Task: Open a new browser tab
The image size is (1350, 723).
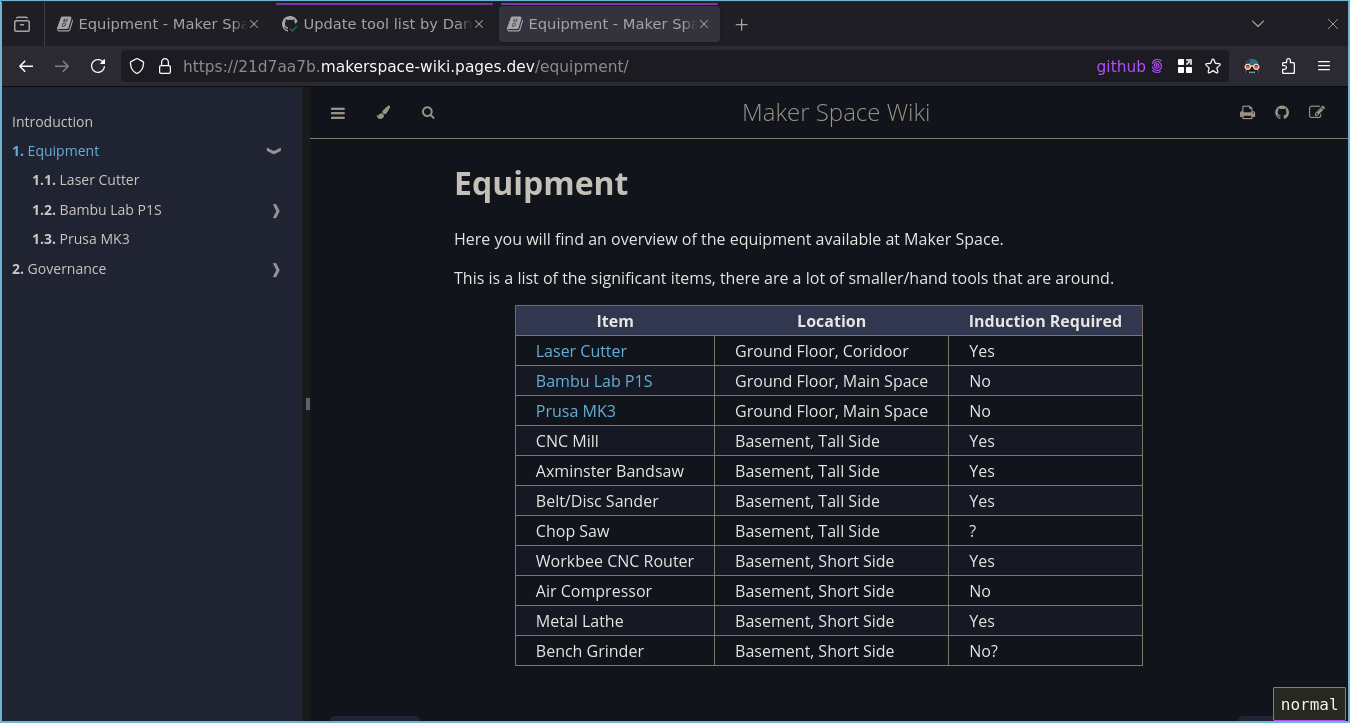Action: pyautogui.click(x=741, y=24)
